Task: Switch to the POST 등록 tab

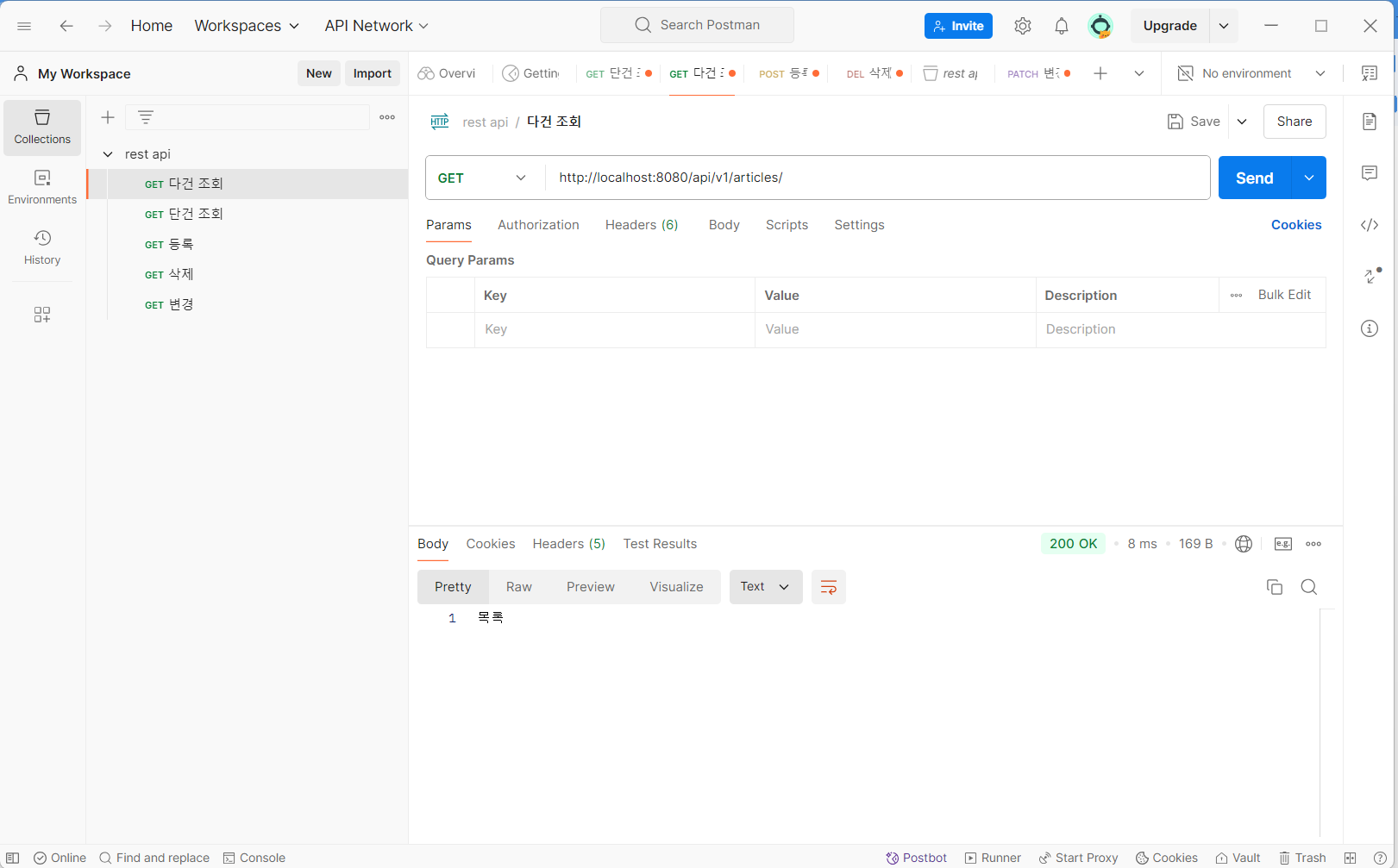Action: click(x=788, y=73)
